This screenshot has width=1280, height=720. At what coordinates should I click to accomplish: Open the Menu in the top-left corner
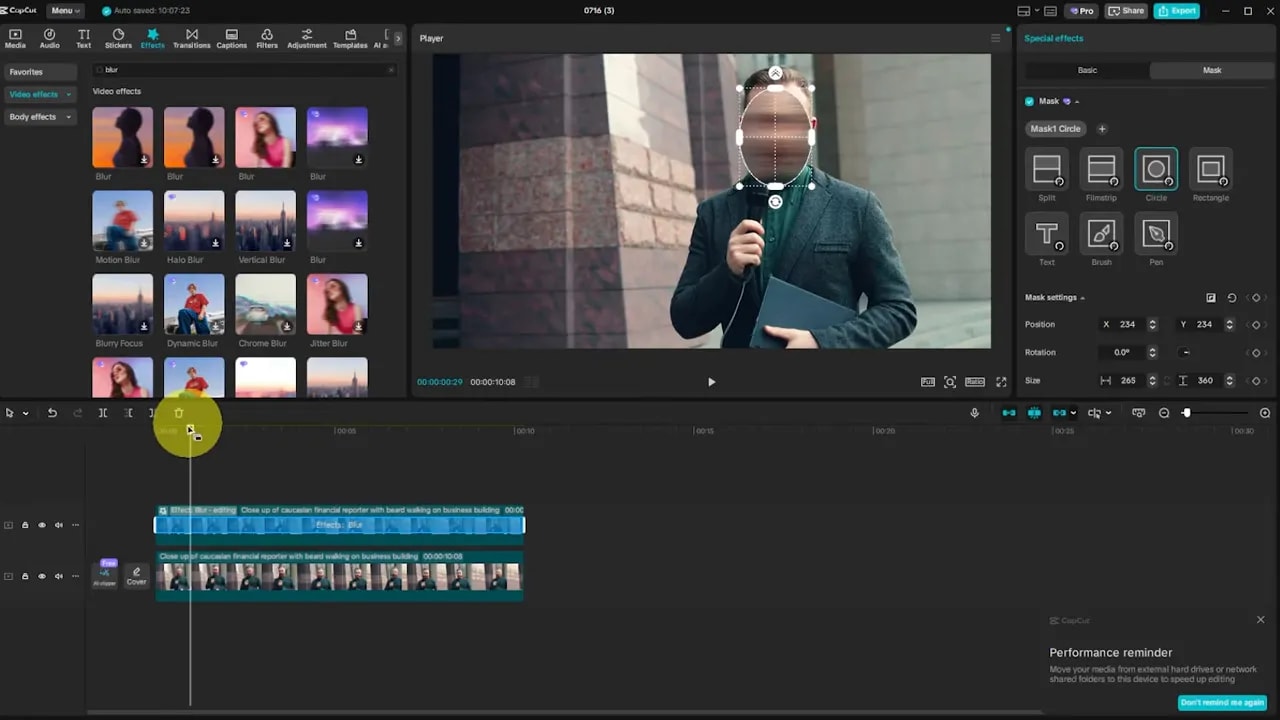64,11
